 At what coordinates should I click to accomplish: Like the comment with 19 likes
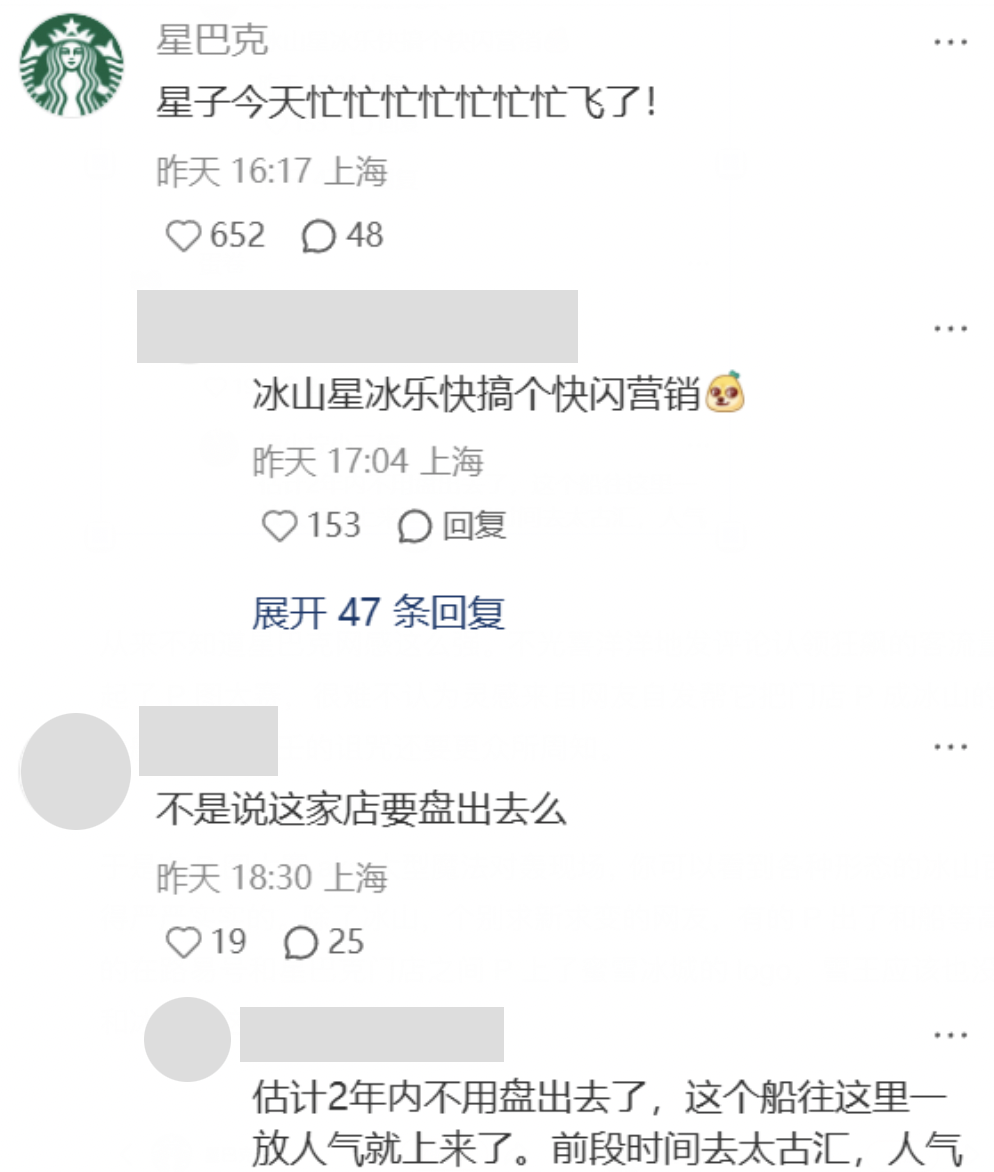click(183, 942)
